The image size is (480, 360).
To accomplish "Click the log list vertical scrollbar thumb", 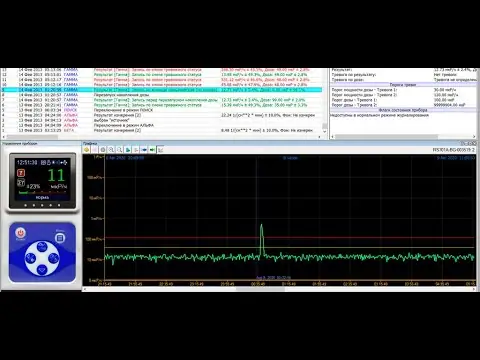I will [x=324, y=126].
